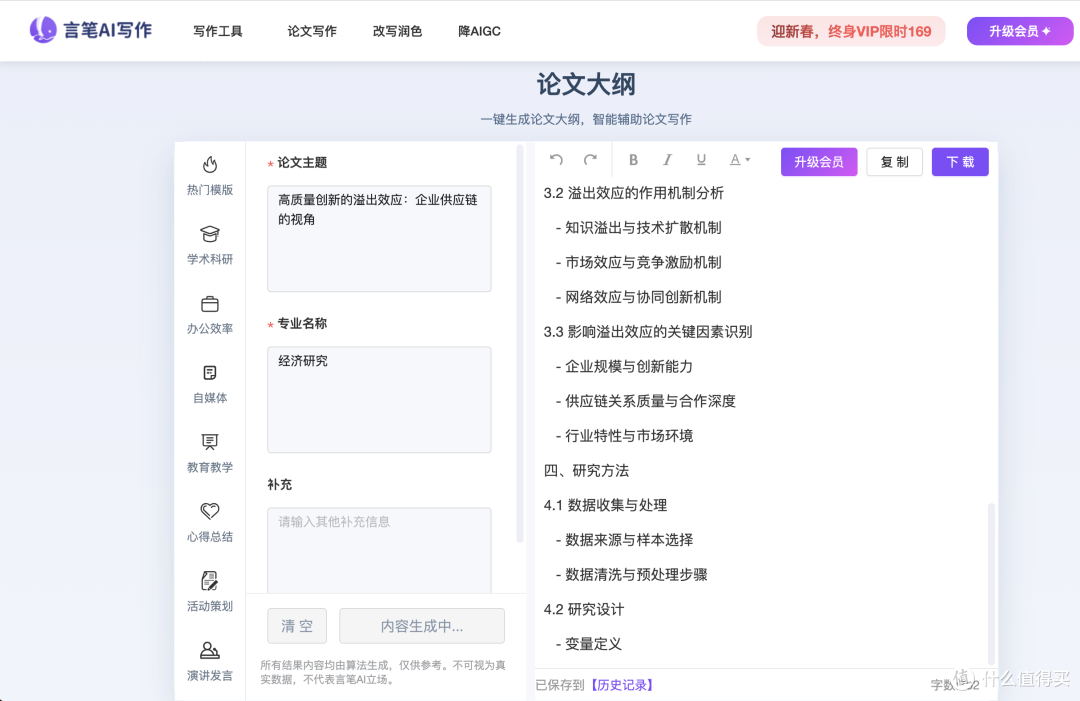Open the 写作工具 menu
The width and height of the screenshot is (1080, 701).
218,31
